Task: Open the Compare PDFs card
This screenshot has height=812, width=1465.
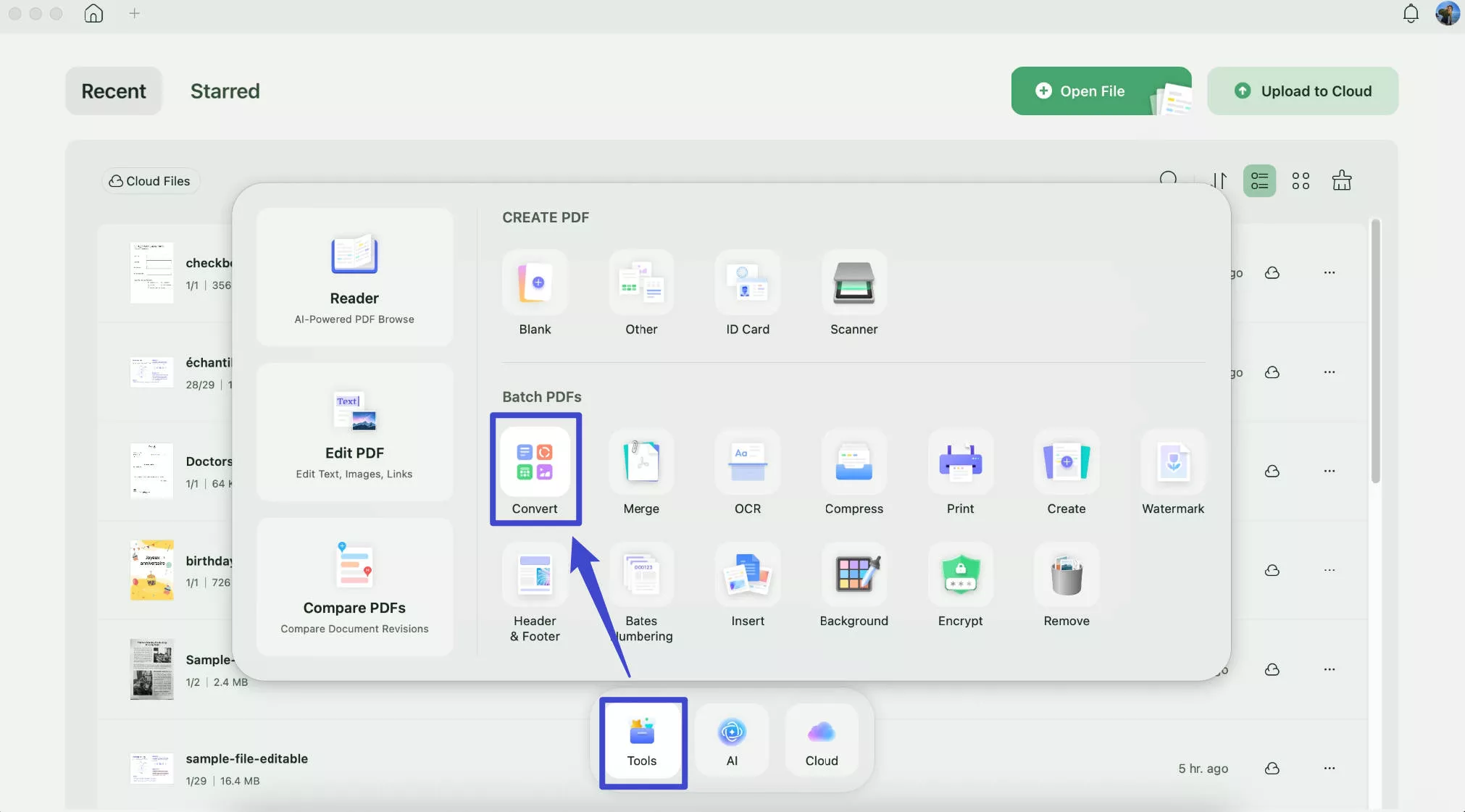Action: pyautogui.click(x=354, y=587)
